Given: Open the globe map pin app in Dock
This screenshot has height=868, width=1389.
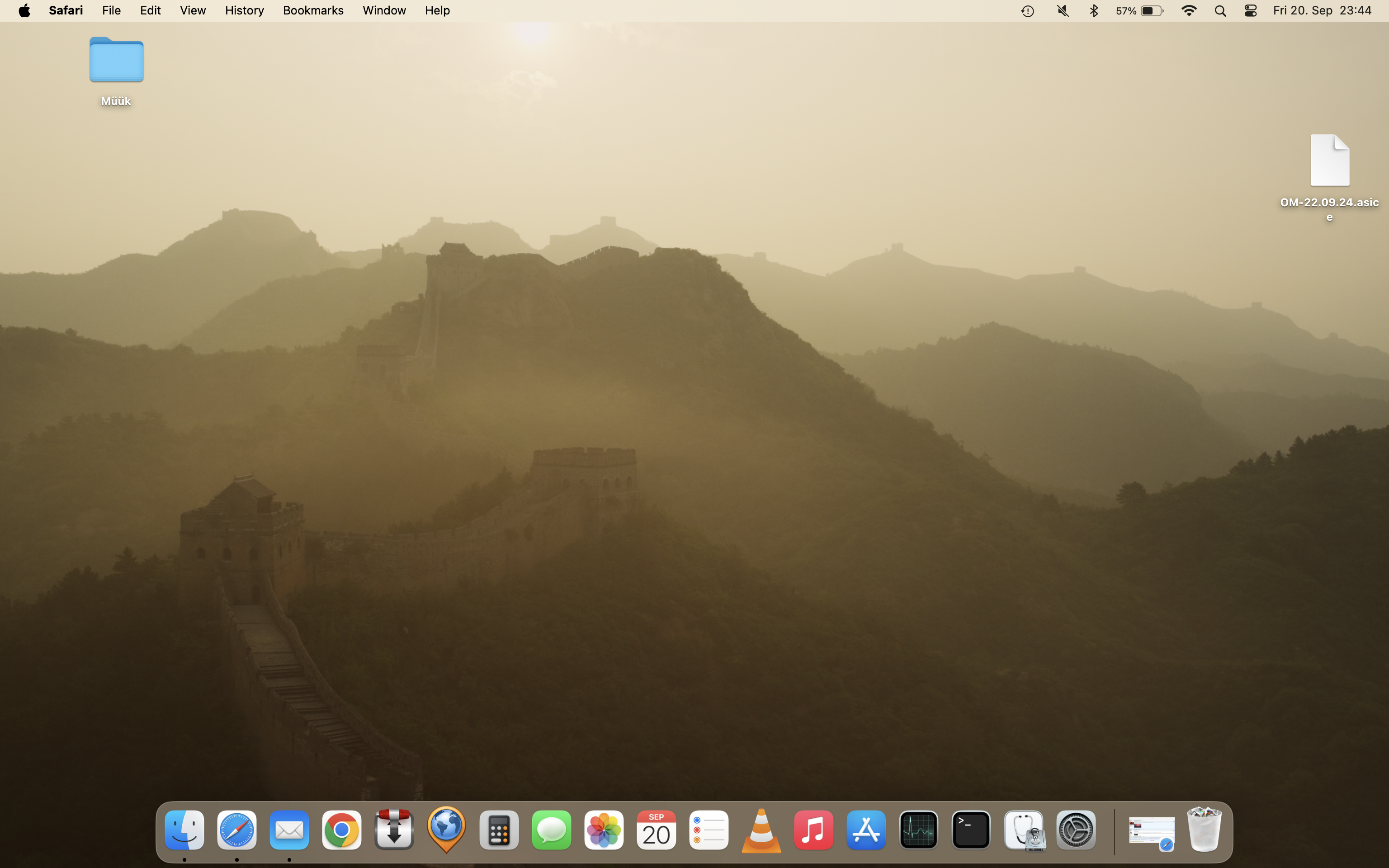Looking at the screenshot, I should (447, 830).
